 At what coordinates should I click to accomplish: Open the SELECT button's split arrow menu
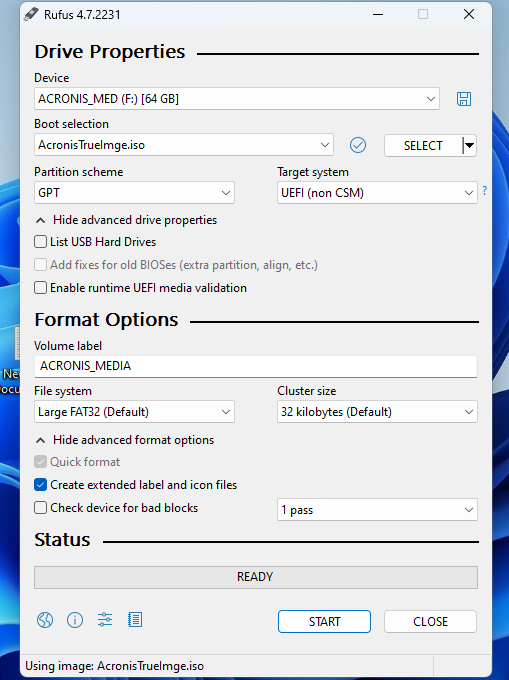469,145
